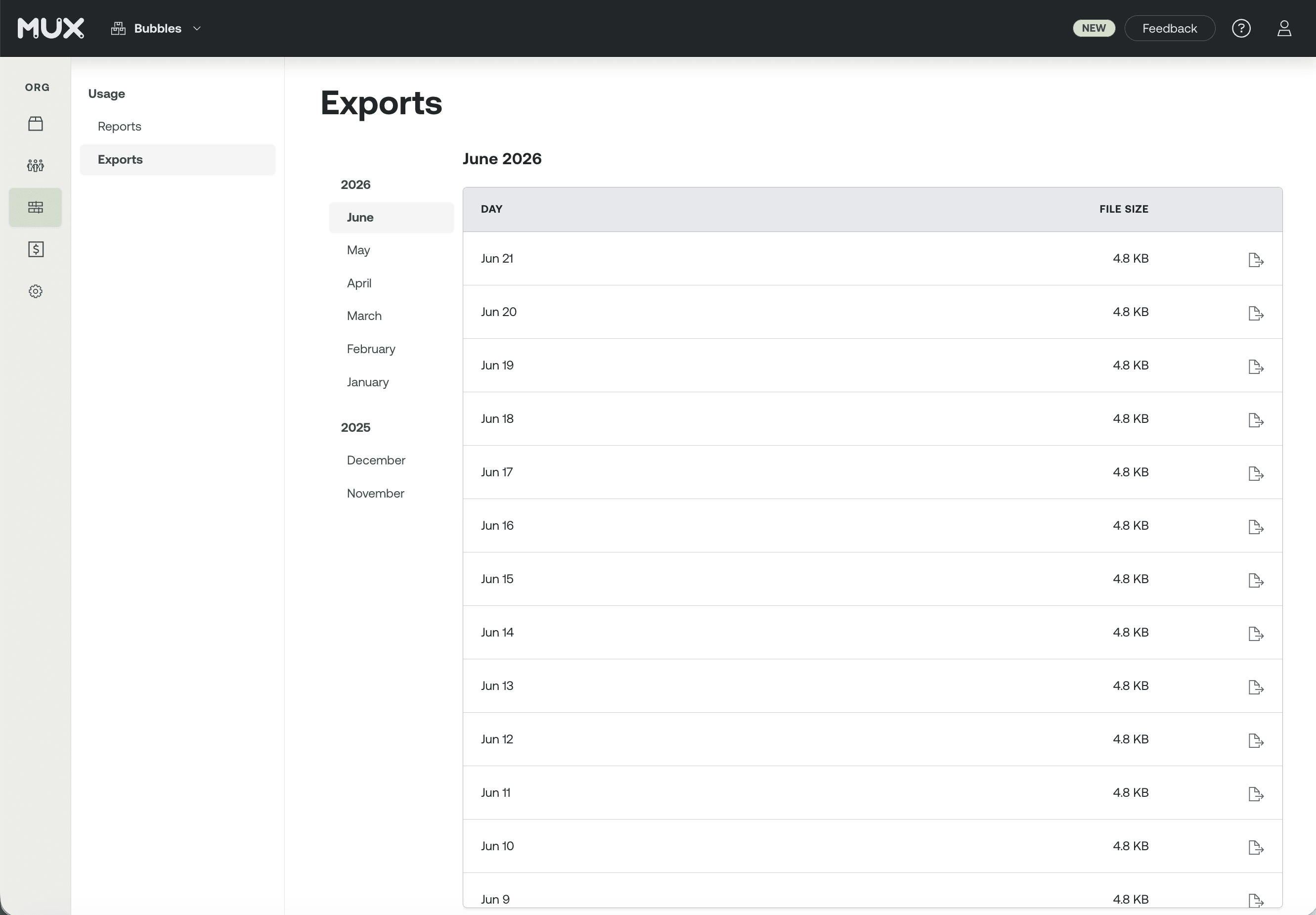This screenshot has height=915, width=1316.
Task: Click the Jun 18 day cell
Action: [x=497, y=418]
